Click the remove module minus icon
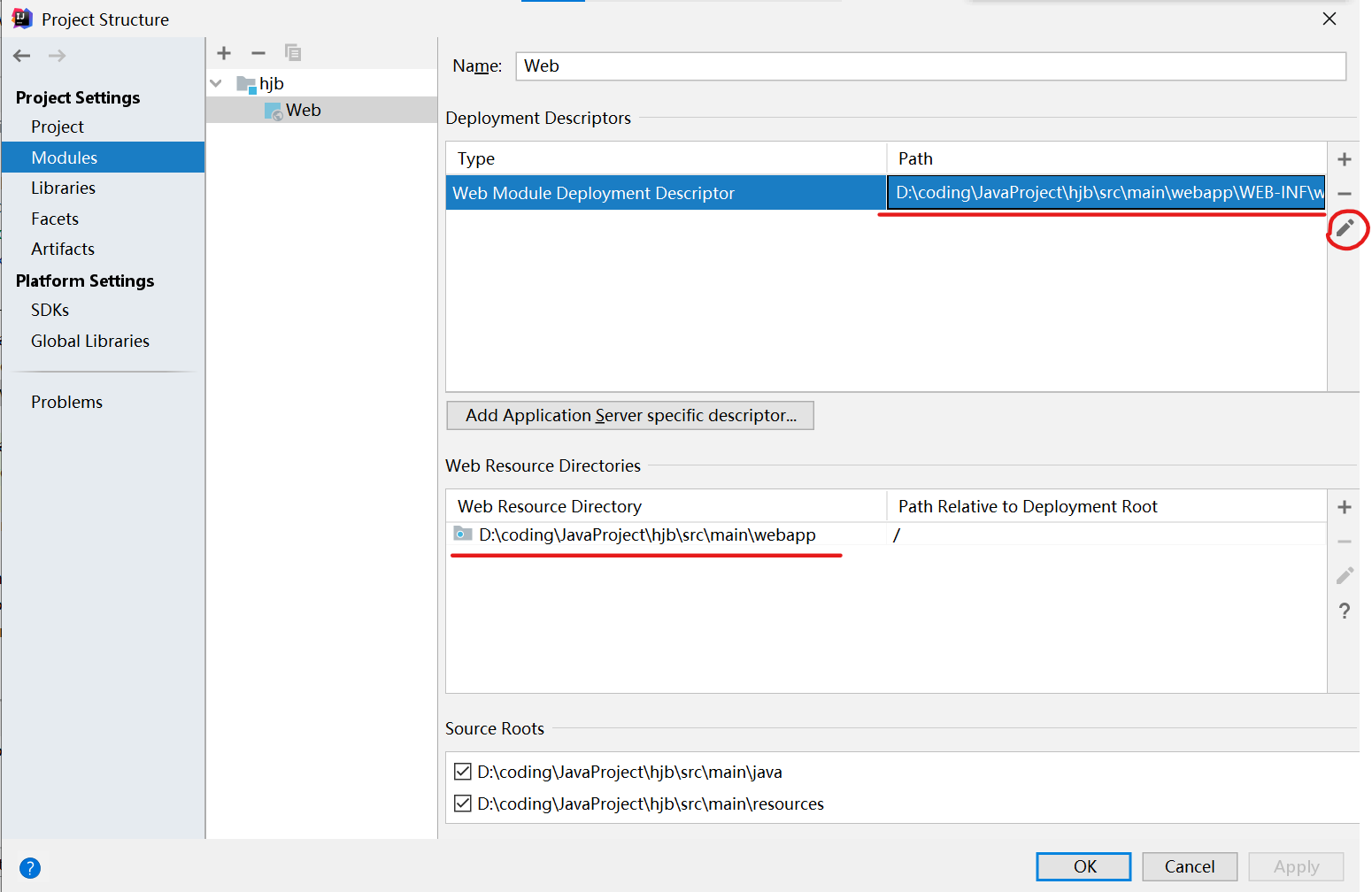The width and height of the screenshot is (1372, 892). 258,53
